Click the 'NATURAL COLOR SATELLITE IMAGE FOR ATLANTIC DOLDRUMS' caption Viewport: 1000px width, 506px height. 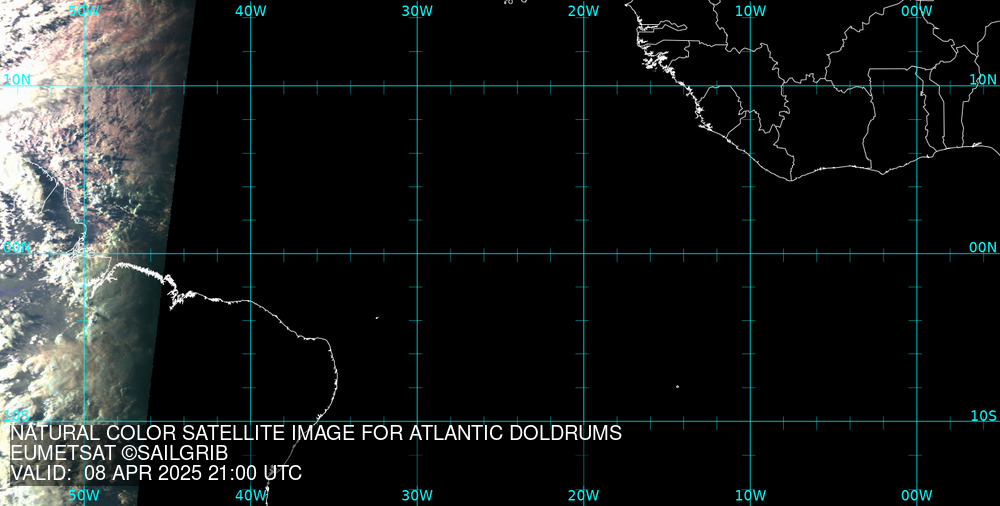[316, 433]
